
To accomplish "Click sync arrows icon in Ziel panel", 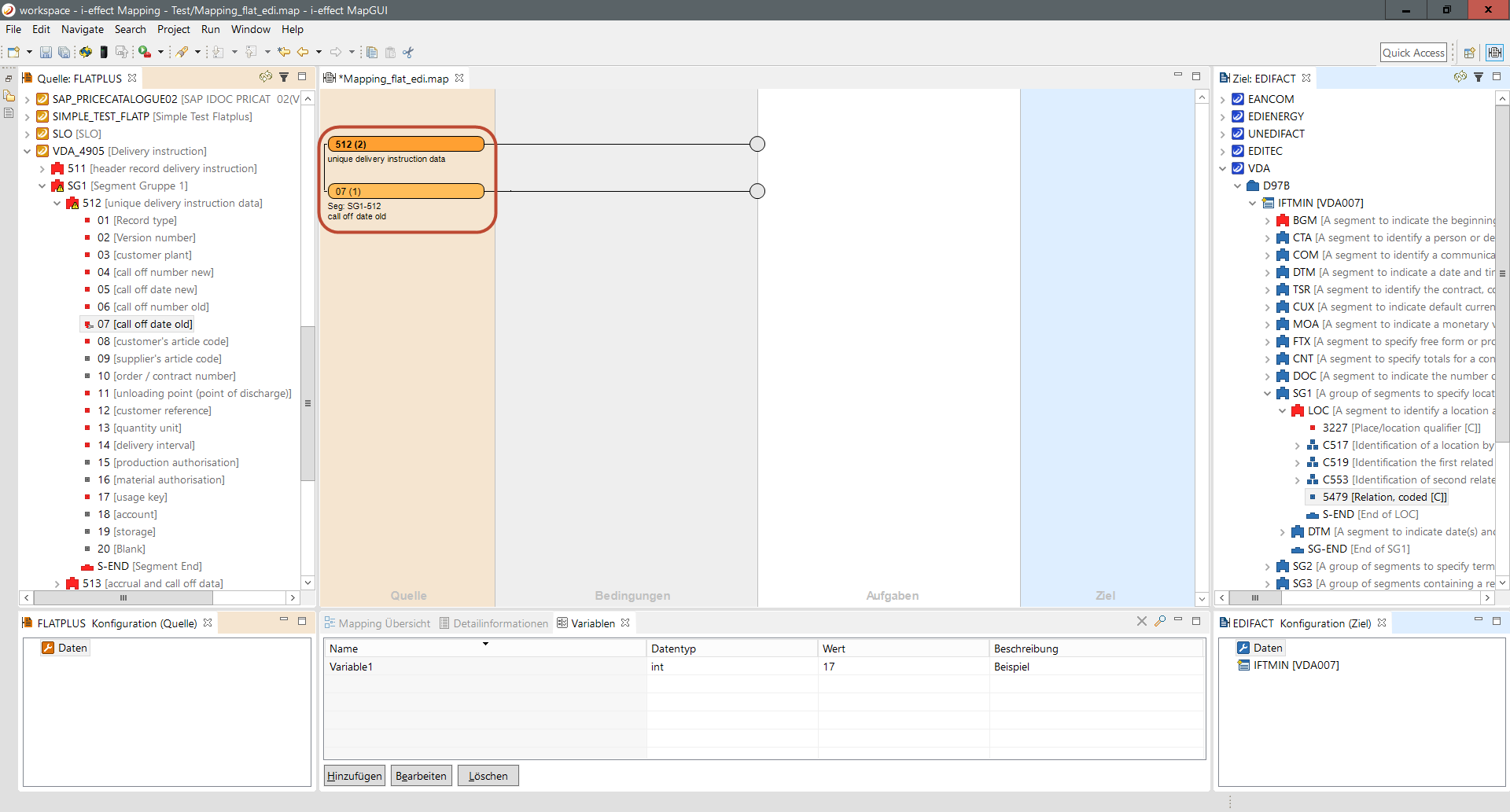I will coord(1460,77).
